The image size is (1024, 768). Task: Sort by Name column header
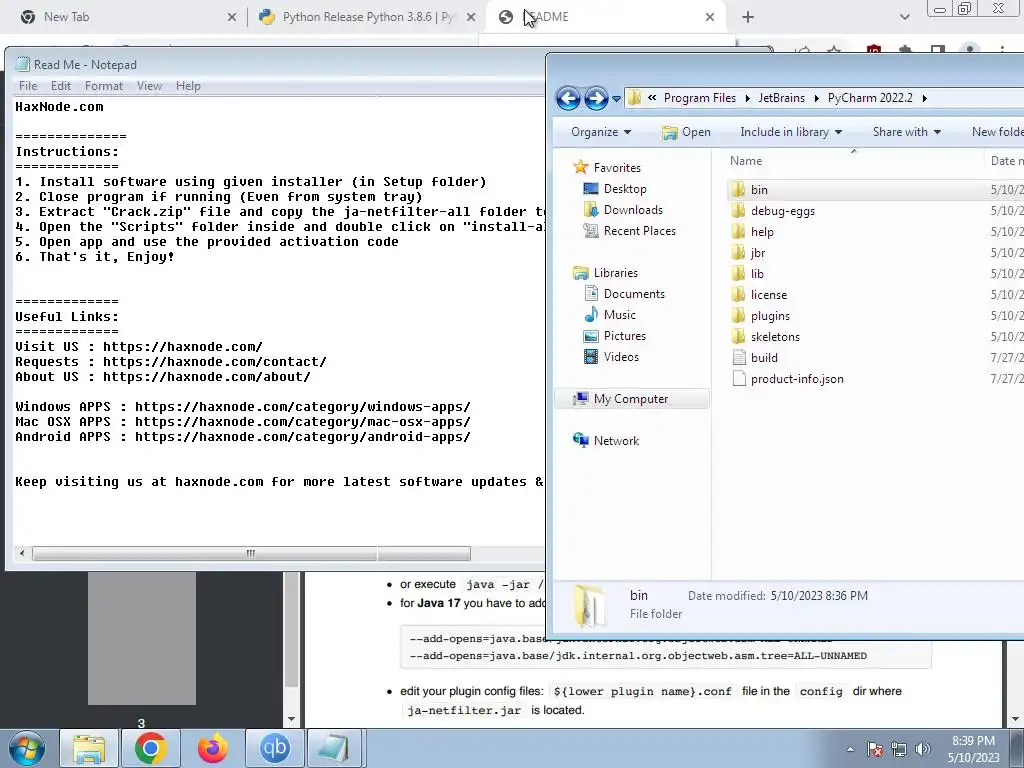point(746,161)
